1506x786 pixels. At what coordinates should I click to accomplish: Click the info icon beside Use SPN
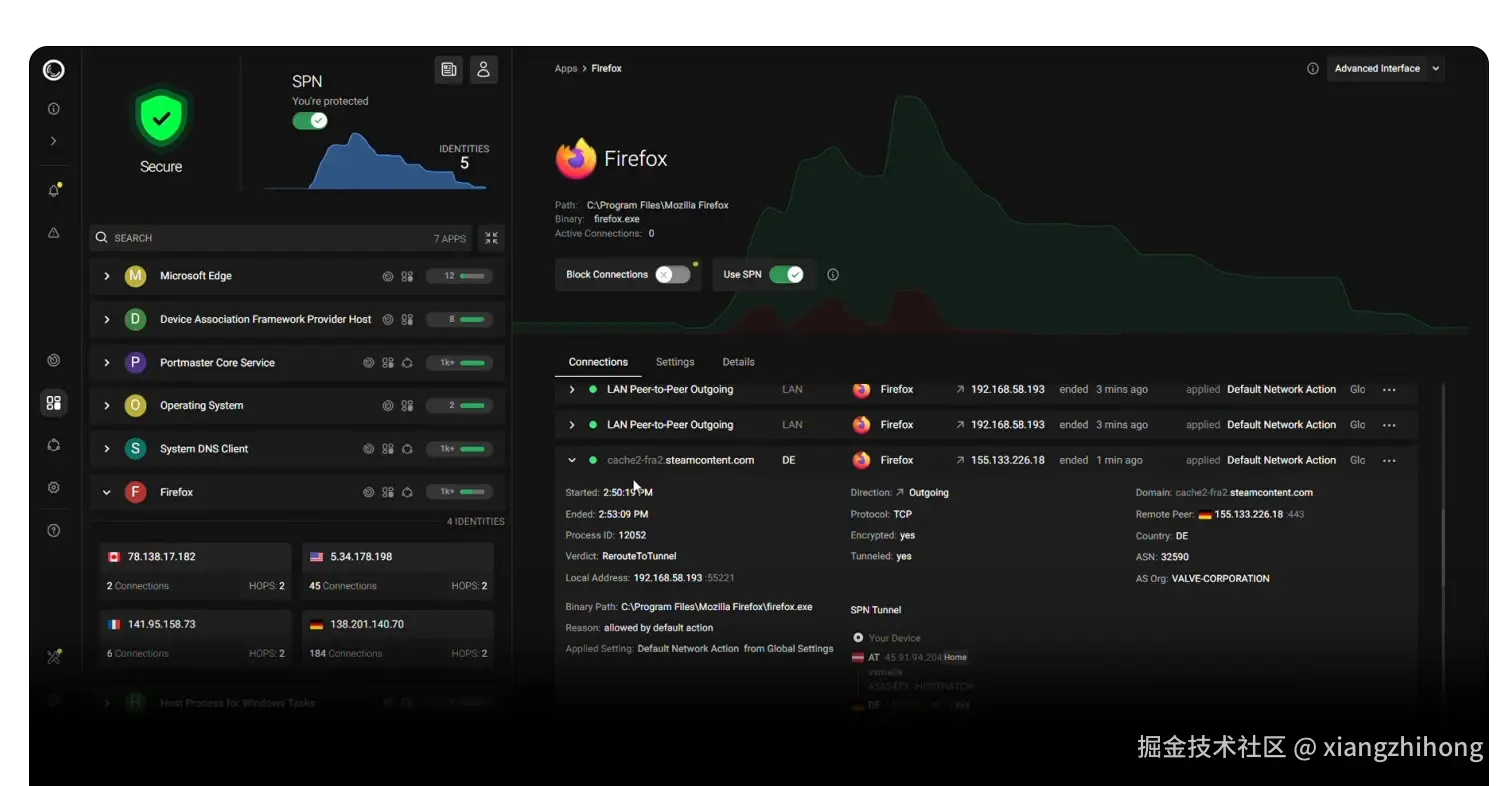[x=833, y=275]
